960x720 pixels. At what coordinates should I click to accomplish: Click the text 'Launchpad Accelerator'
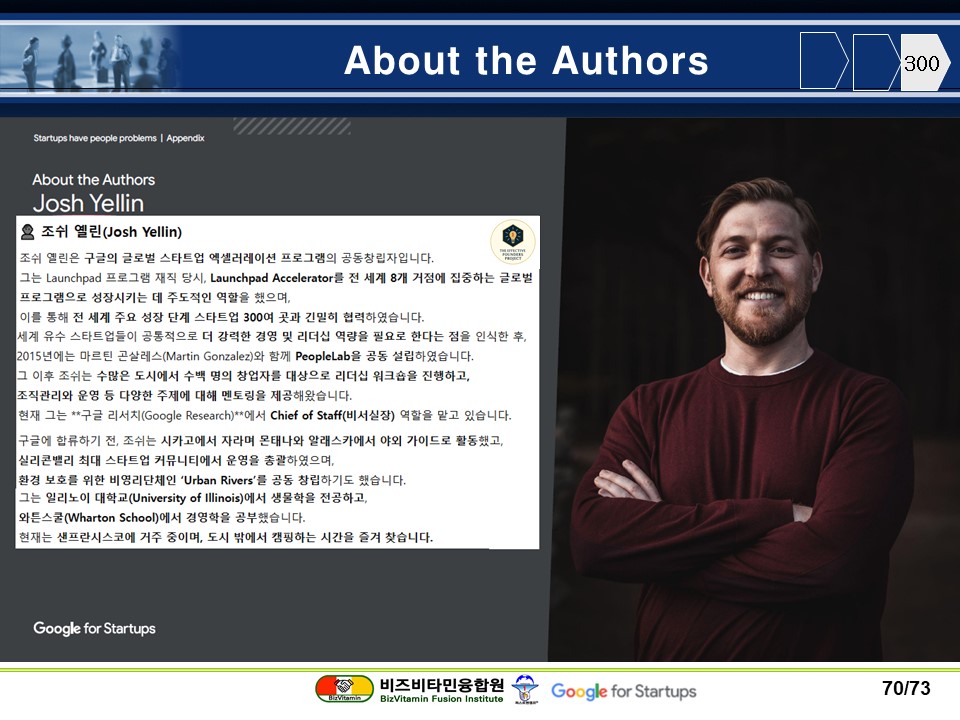click(272, 277)
